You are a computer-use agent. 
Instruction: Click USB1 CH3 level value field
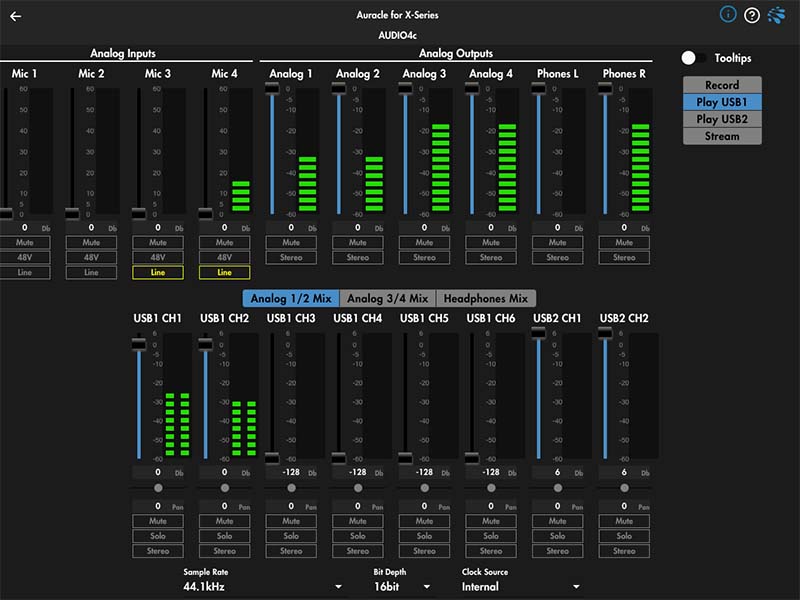(x=290, y=472)
